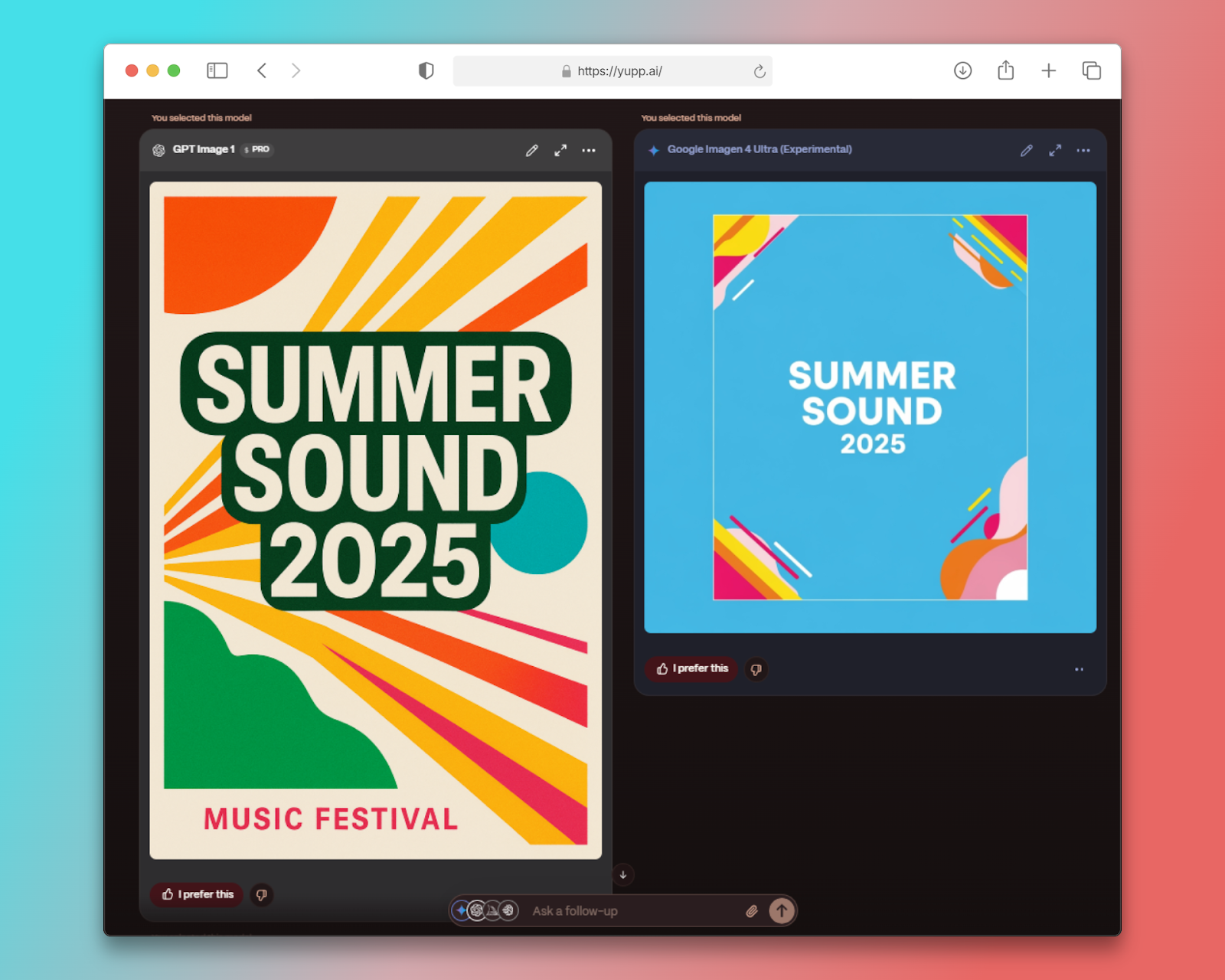Show the browser downloads
The image size is (1225, 980).
963,71
